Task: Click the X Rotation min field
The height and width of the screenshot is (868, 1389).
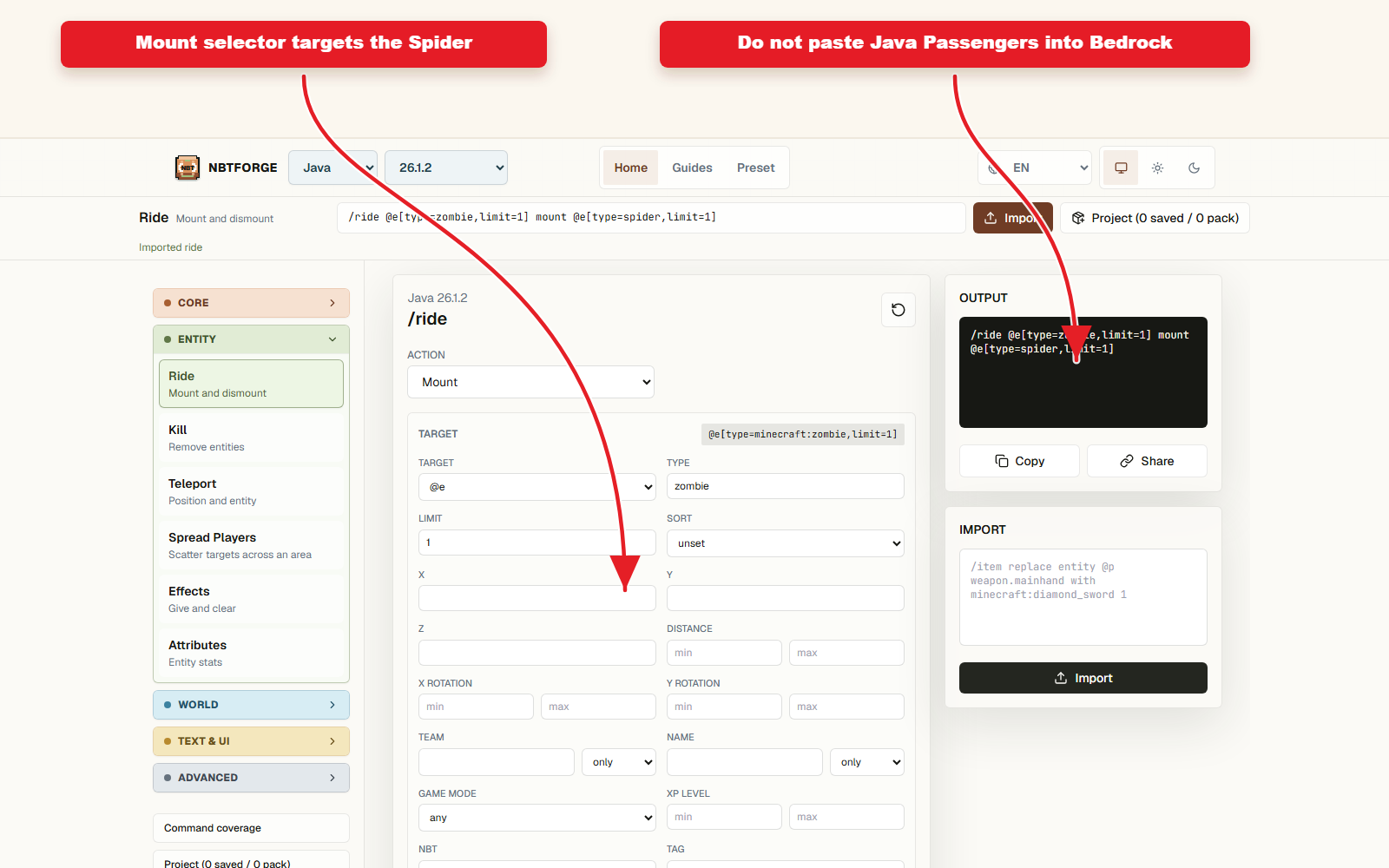Action: point(476,707)
